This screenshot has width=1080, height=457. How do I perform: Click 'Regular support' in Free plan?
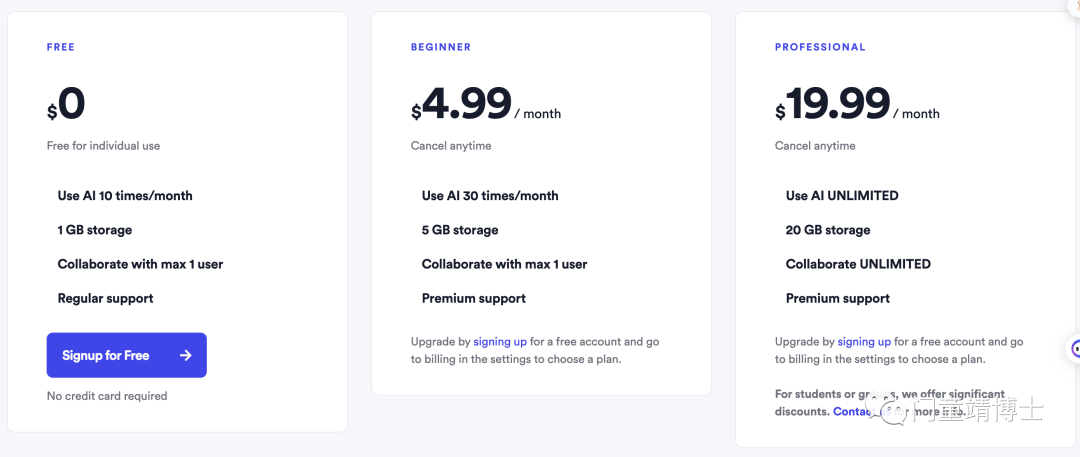[105, 298]
